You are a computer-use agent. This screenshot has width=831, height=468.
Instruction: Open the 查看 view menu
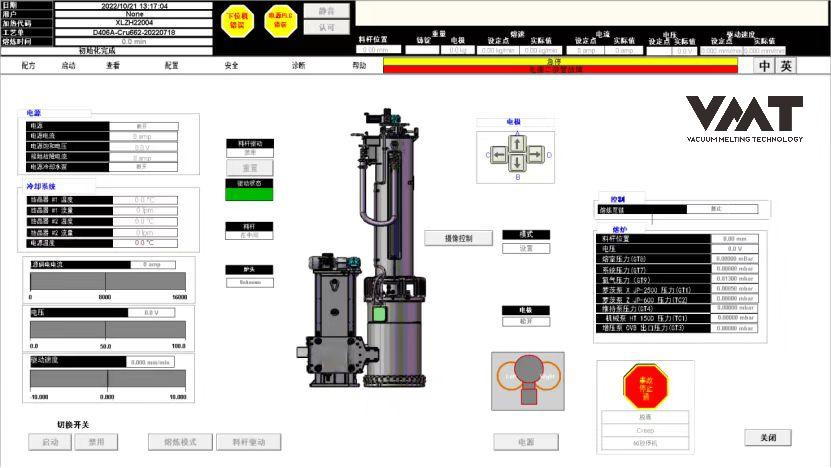click(x=113, y=66)
